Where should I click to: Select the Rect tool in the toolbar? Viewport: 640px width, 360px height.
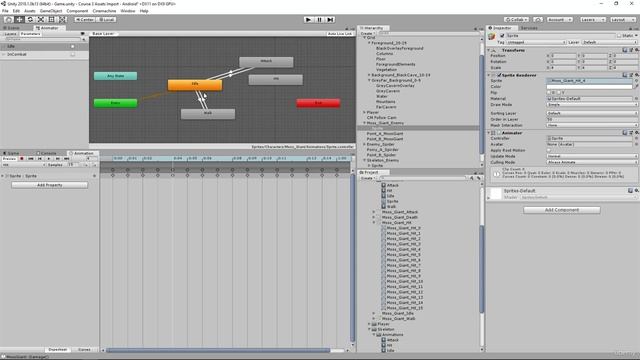(x=51, y=20)
